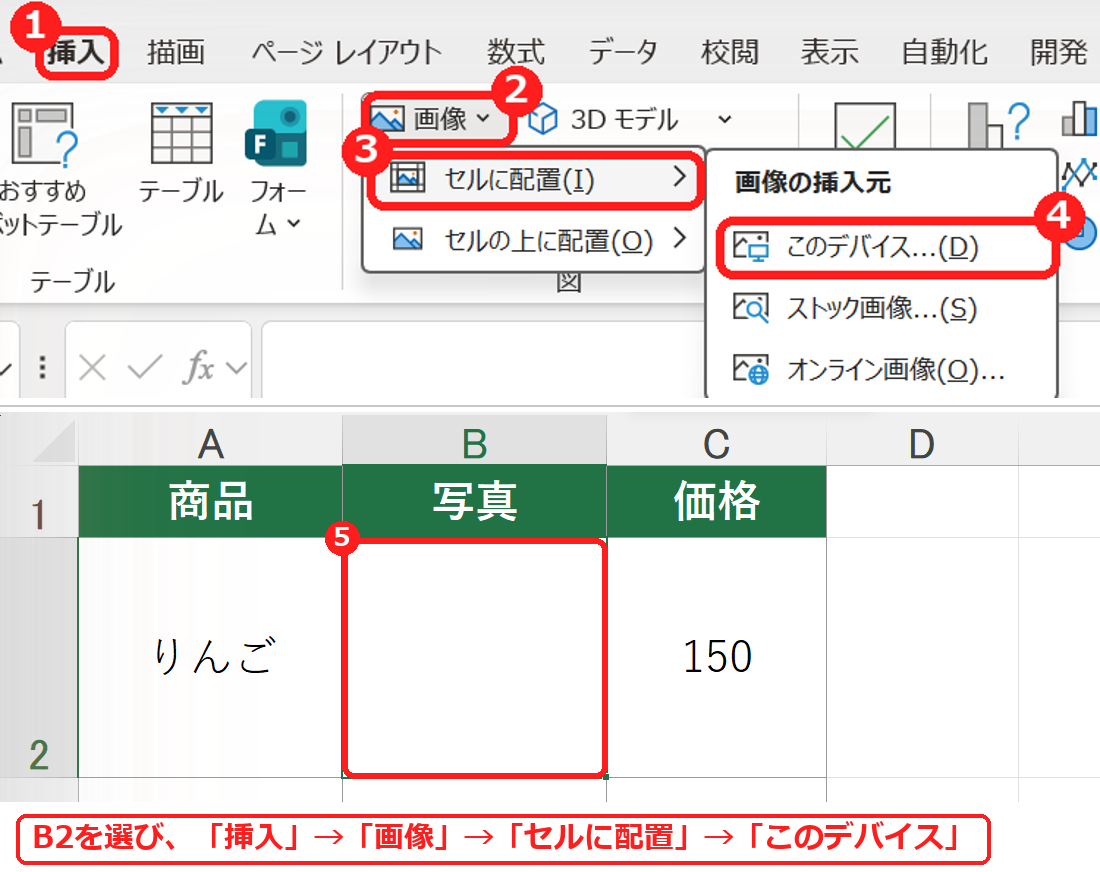Insert a table with テーブル icon

coord(182,134)
